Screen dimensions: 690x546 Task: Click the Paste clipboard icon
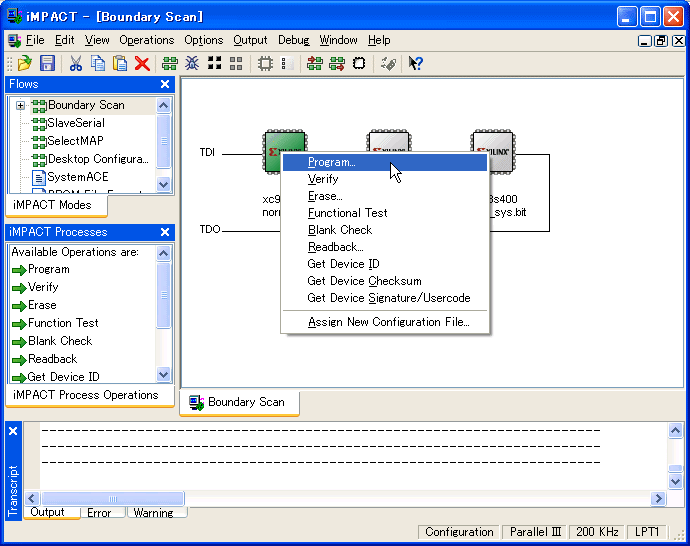tap(120, 63)
